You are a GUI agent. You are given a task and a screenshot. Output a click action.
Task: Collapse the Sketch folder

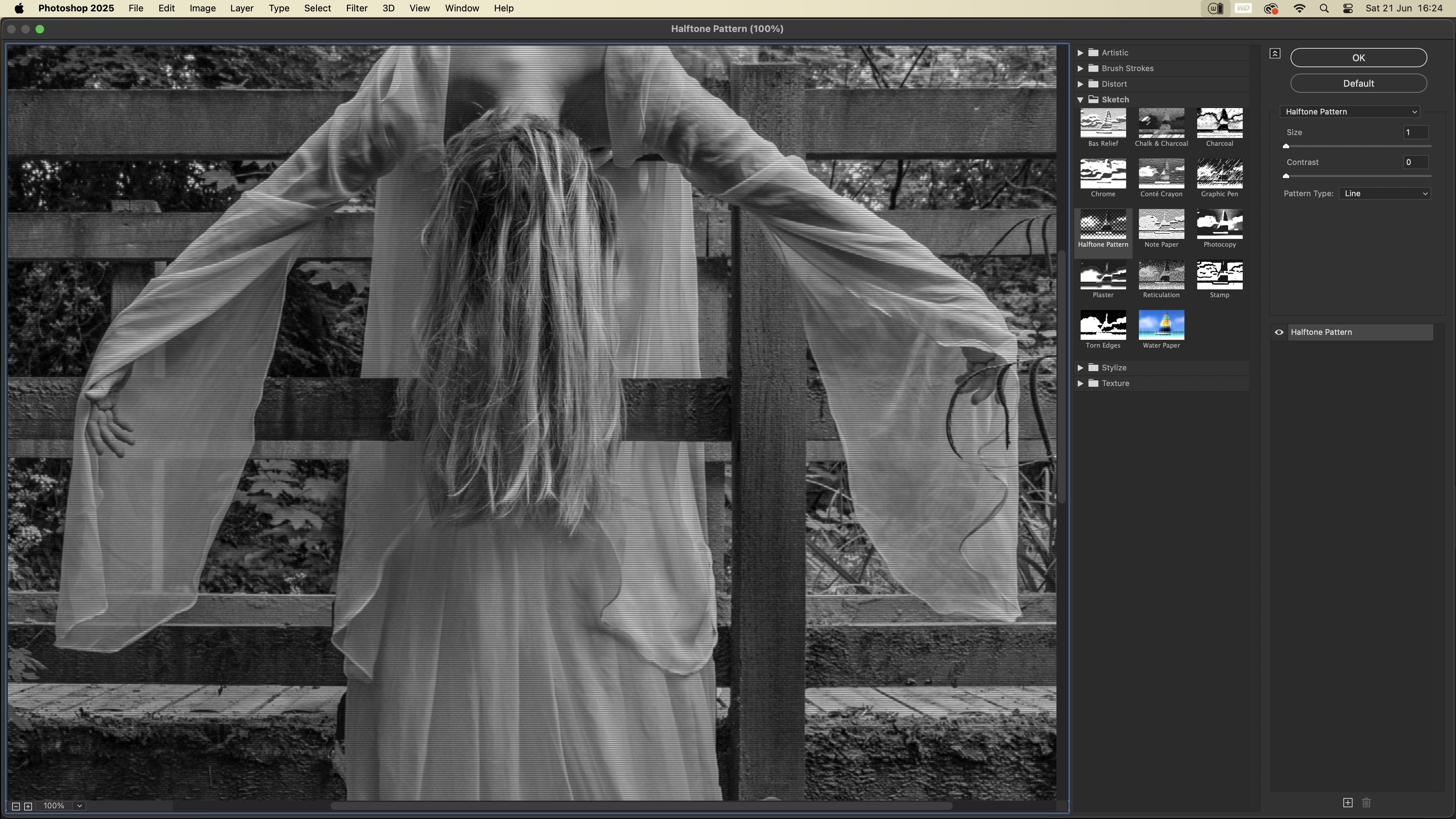pos(1080,100)
